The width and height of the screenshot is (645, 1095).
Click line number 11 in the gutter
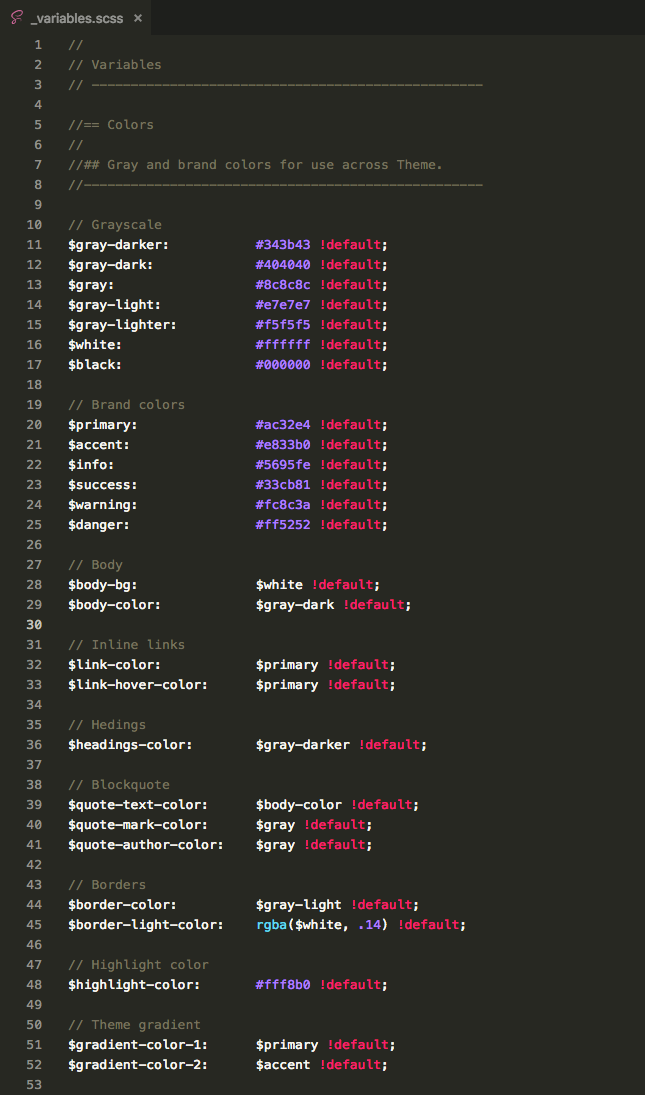pos(34,244)
